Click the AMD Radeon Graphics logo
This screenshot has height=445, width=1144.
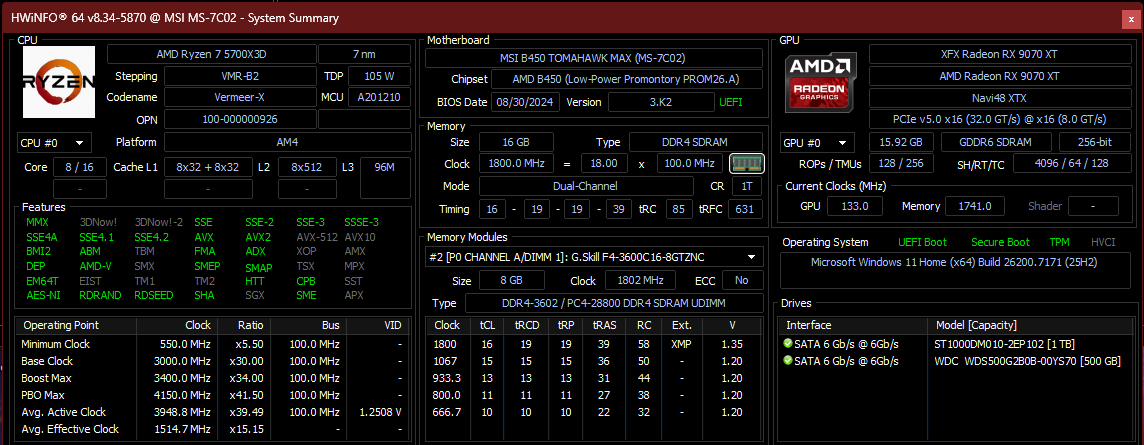pos(821,82)
